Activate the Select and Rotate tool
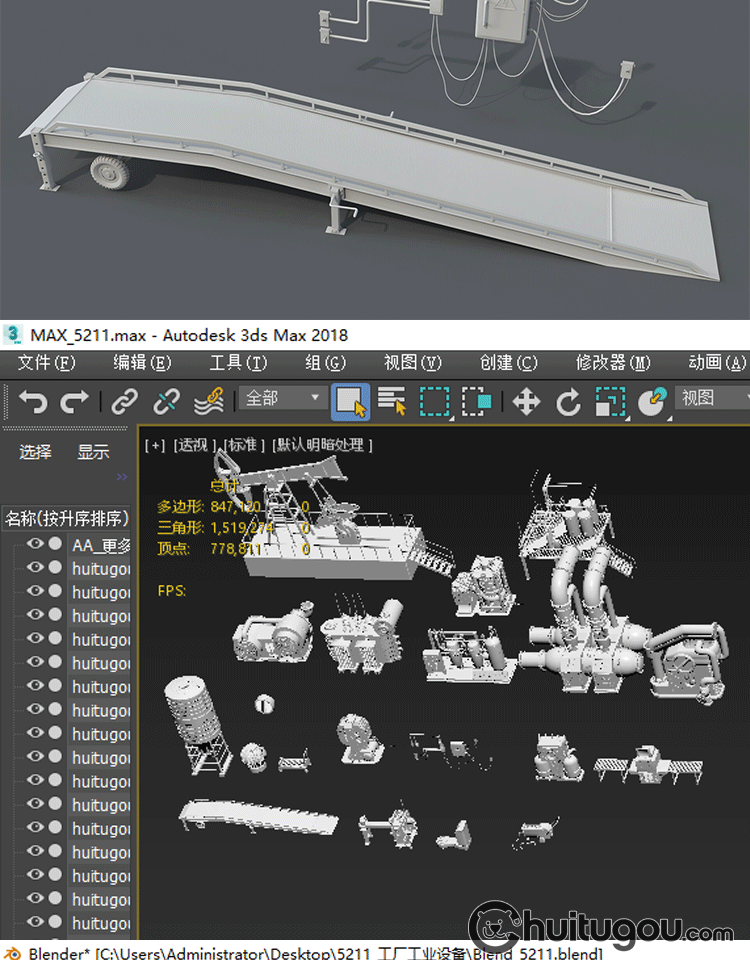 pos(568,402)
